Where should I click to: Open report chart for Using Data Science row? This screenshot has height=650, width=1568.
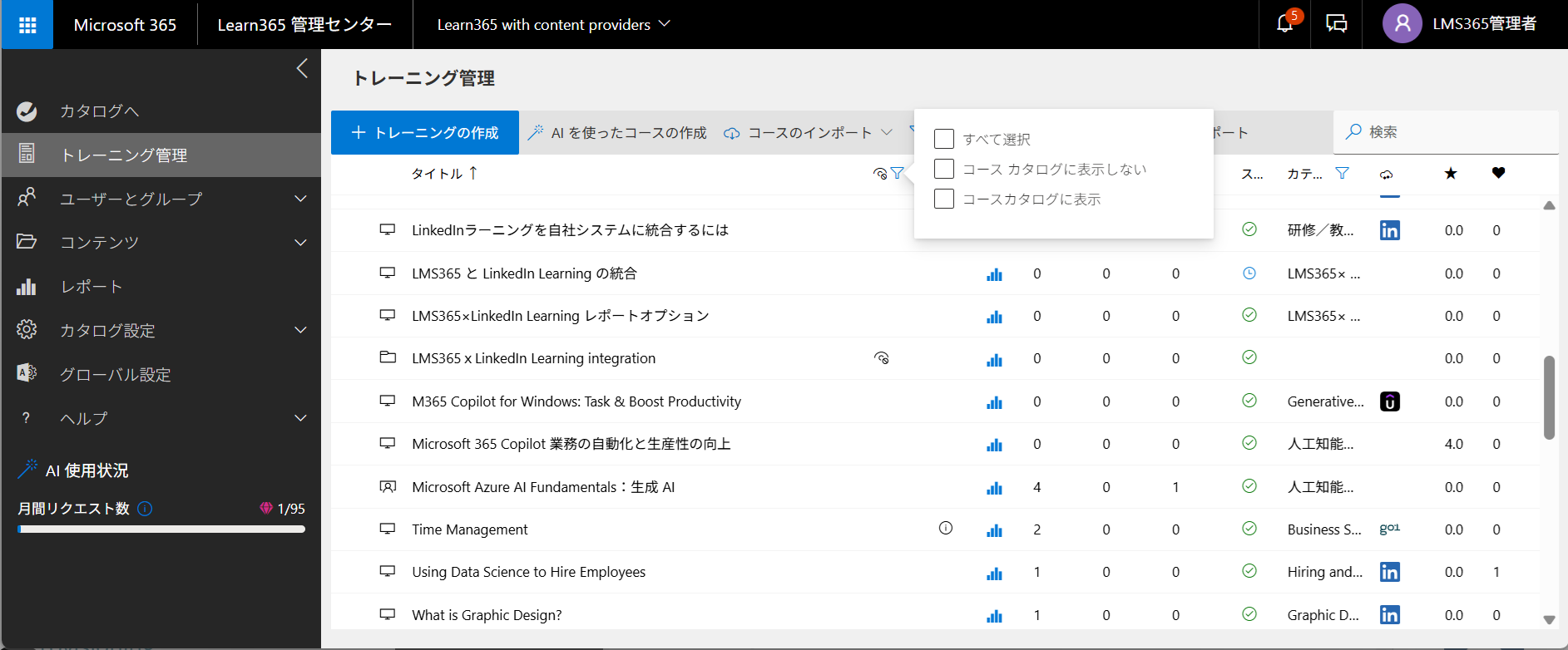(x=994, y=573)
